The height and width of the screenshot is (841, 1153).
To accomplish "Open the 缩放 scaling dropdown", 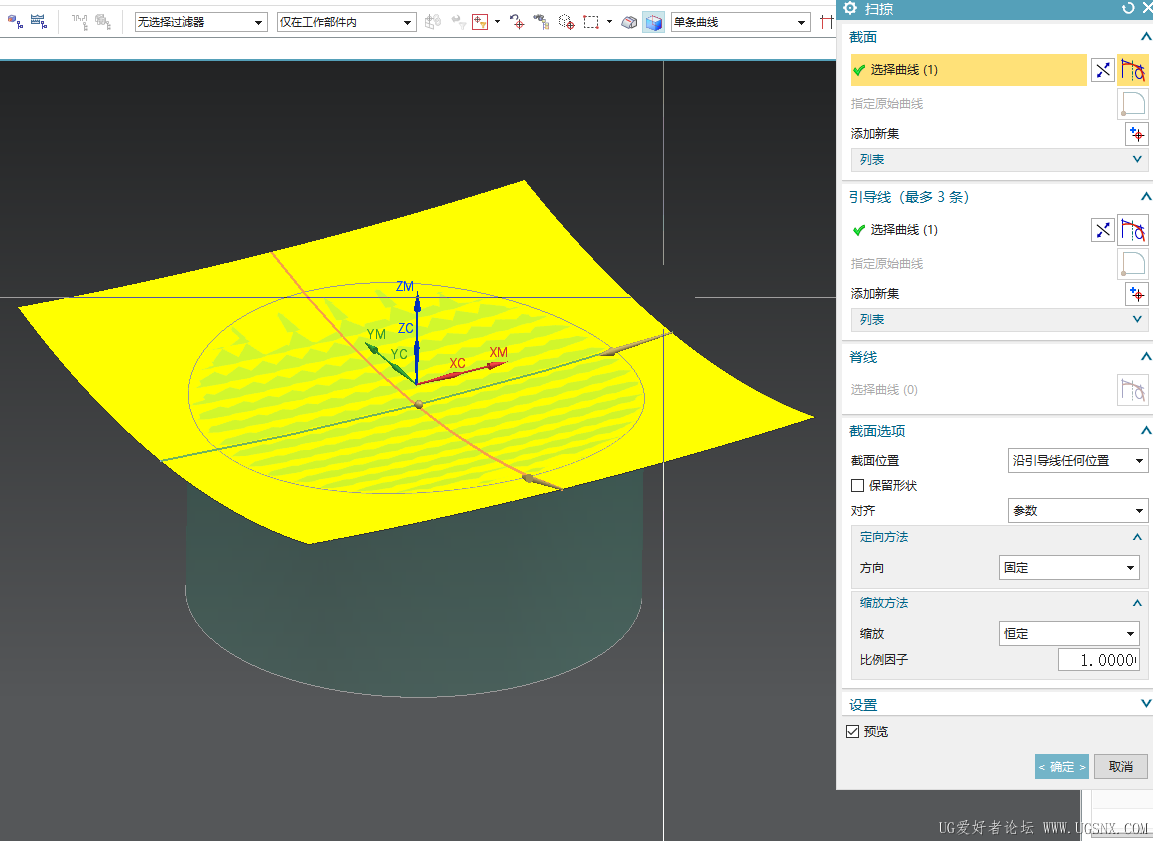I will tap(1069, 634).
